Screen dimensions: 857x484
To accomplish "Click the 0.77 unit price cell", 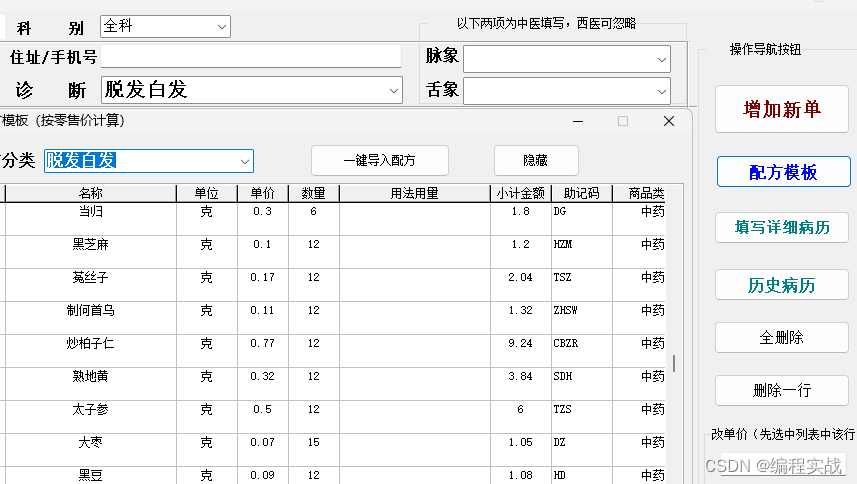I will click(262, 351).
